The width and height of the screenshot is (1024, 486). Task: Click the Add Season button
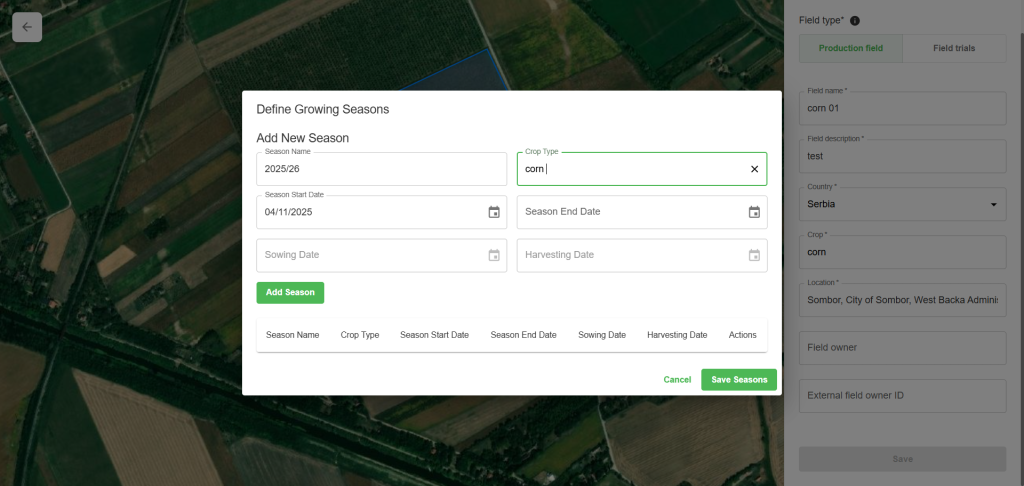pos(290,293)
